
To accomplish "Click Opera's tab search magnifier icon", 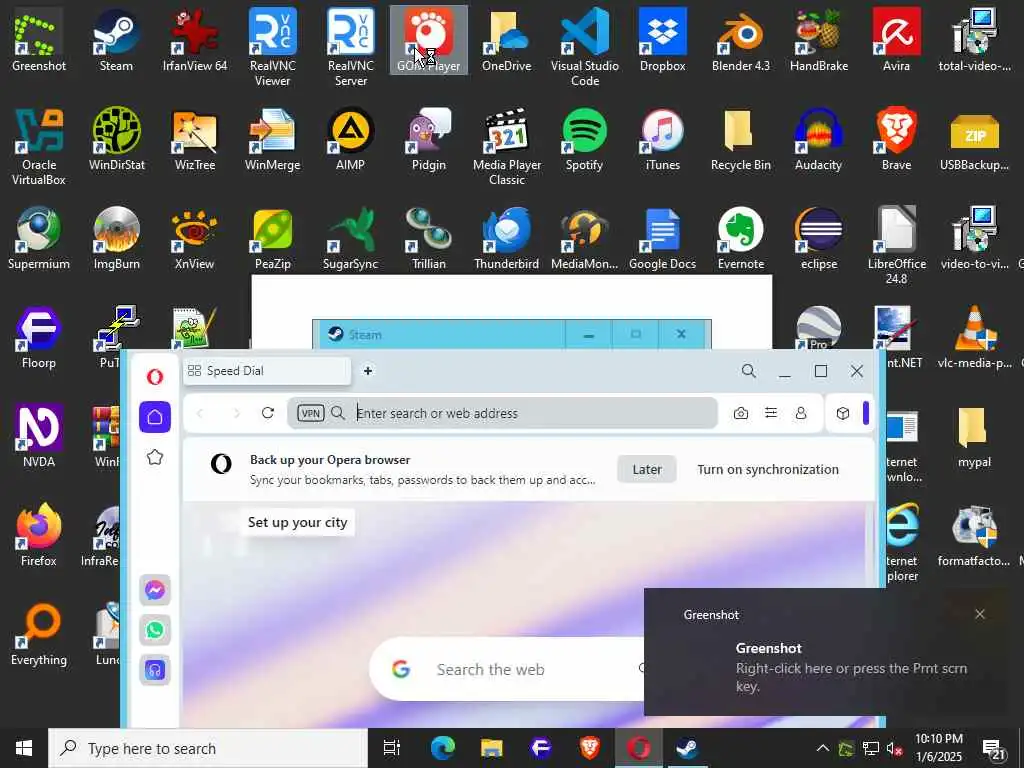I will pyautogui.click(x=748, y=371).
